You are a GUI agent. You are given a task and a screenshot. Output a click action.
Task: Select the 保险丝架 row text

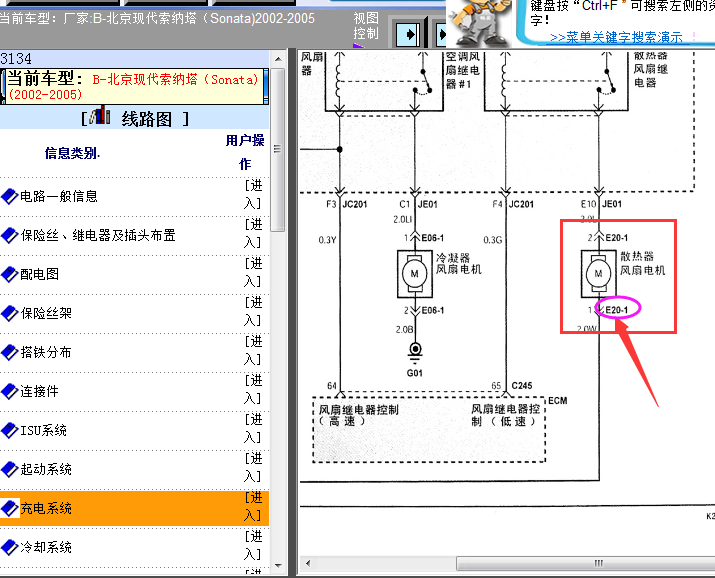coord(46,314)
